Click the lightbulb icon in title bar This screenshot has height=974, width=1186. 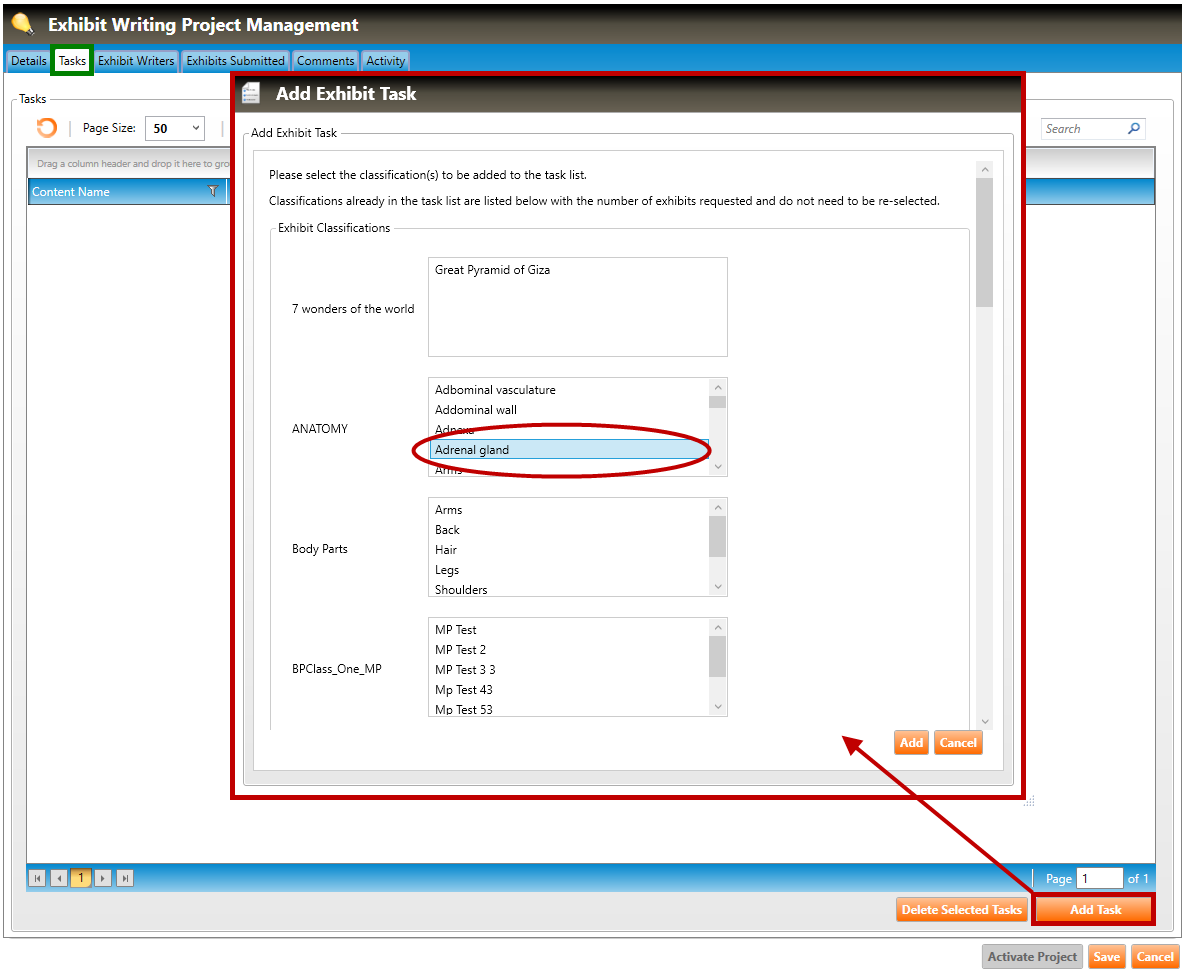point(22,24)
